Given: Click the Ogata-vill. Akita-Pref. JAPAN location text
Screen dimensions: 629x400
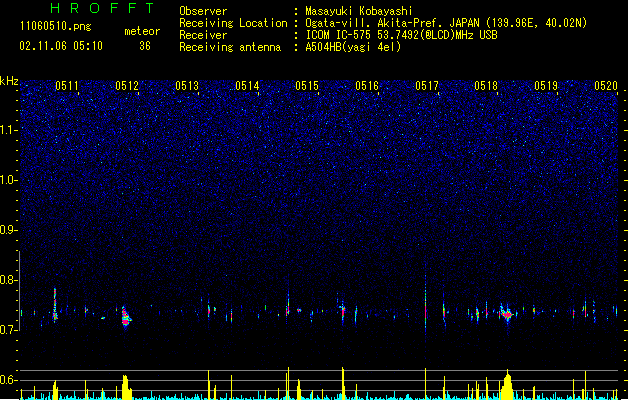Looking at the screenshot, I should tap(446, 23).
